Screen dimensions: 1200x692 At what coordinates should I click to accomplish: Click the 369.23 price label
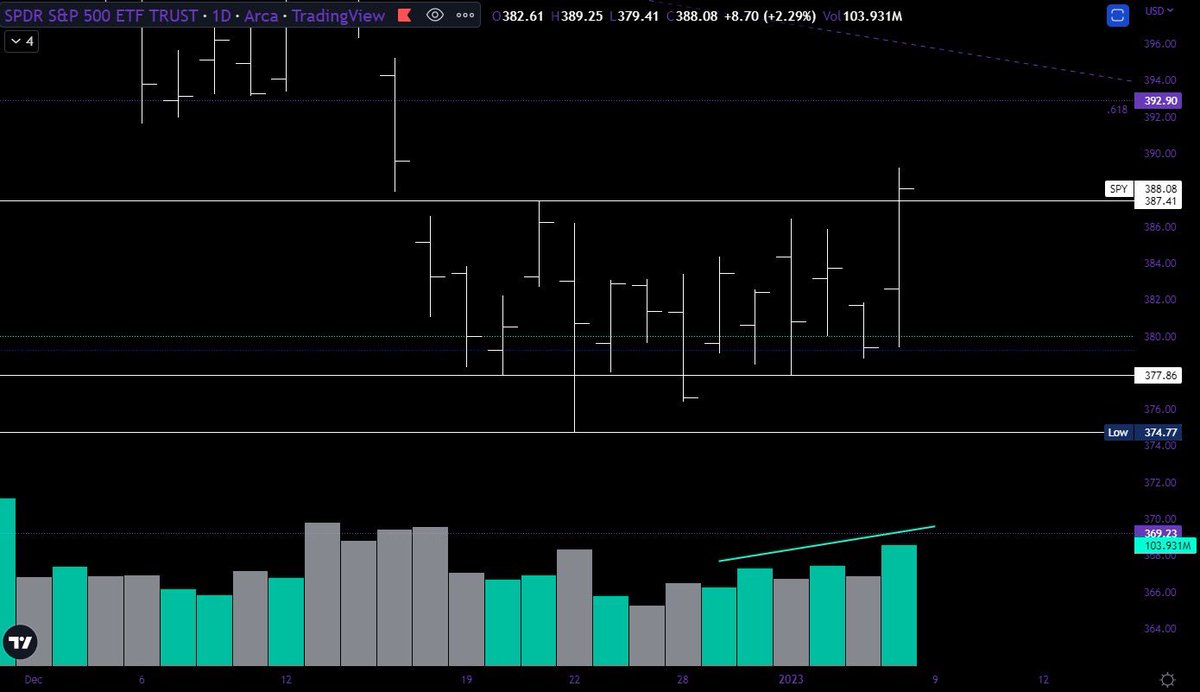click(1159, 534)
